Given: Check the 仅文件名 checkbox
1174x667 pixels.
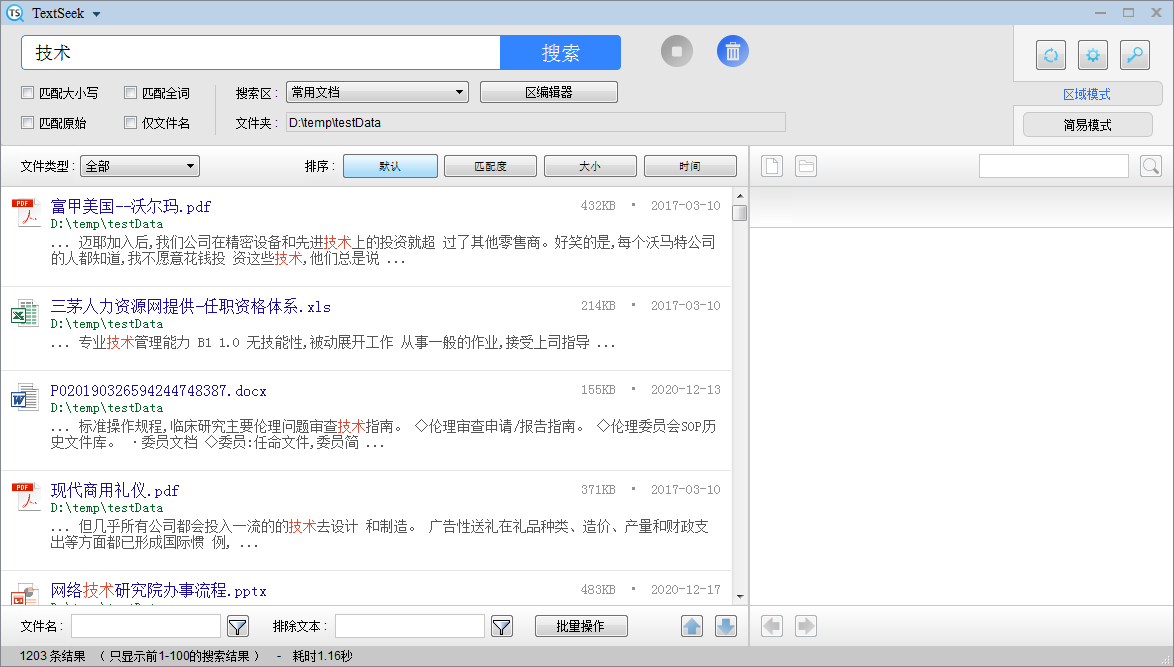Looking at the screenshot, I should pos(131,123).
